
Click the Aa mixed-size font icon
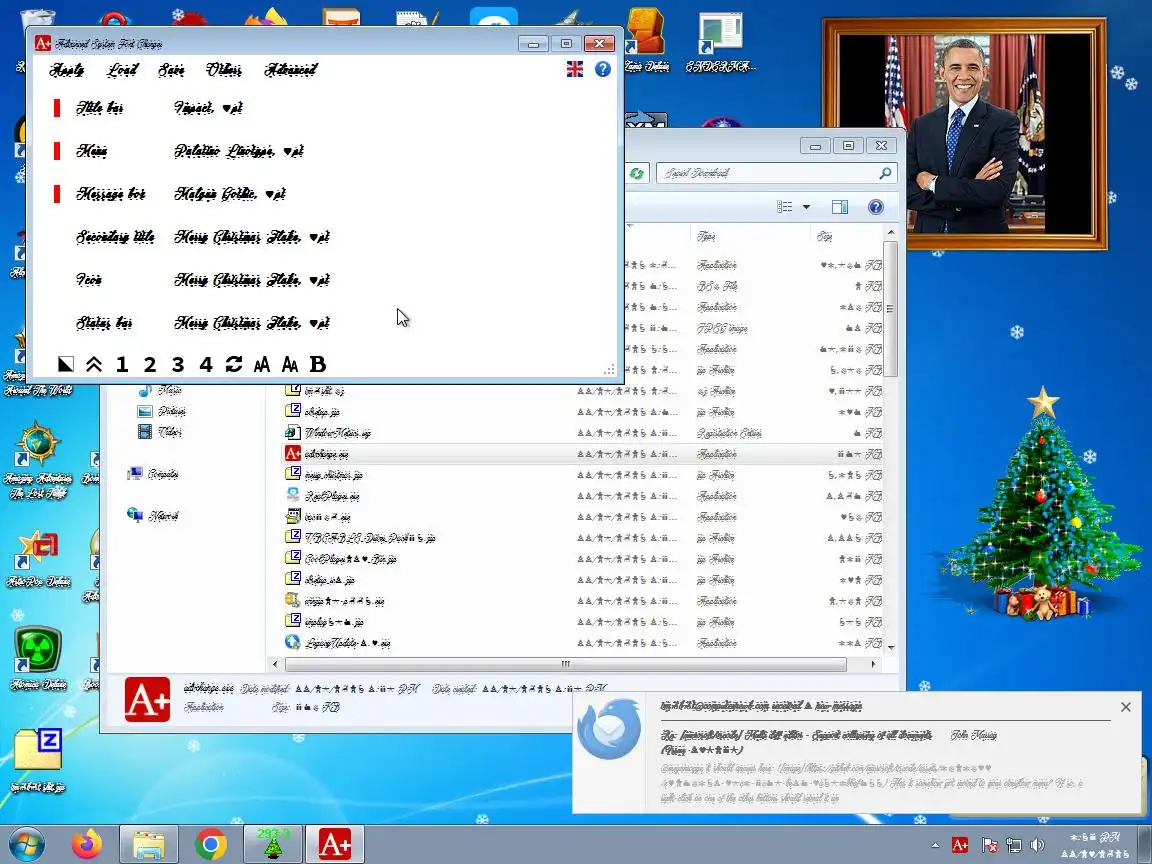pyautogui.click(x=289, y=364)
